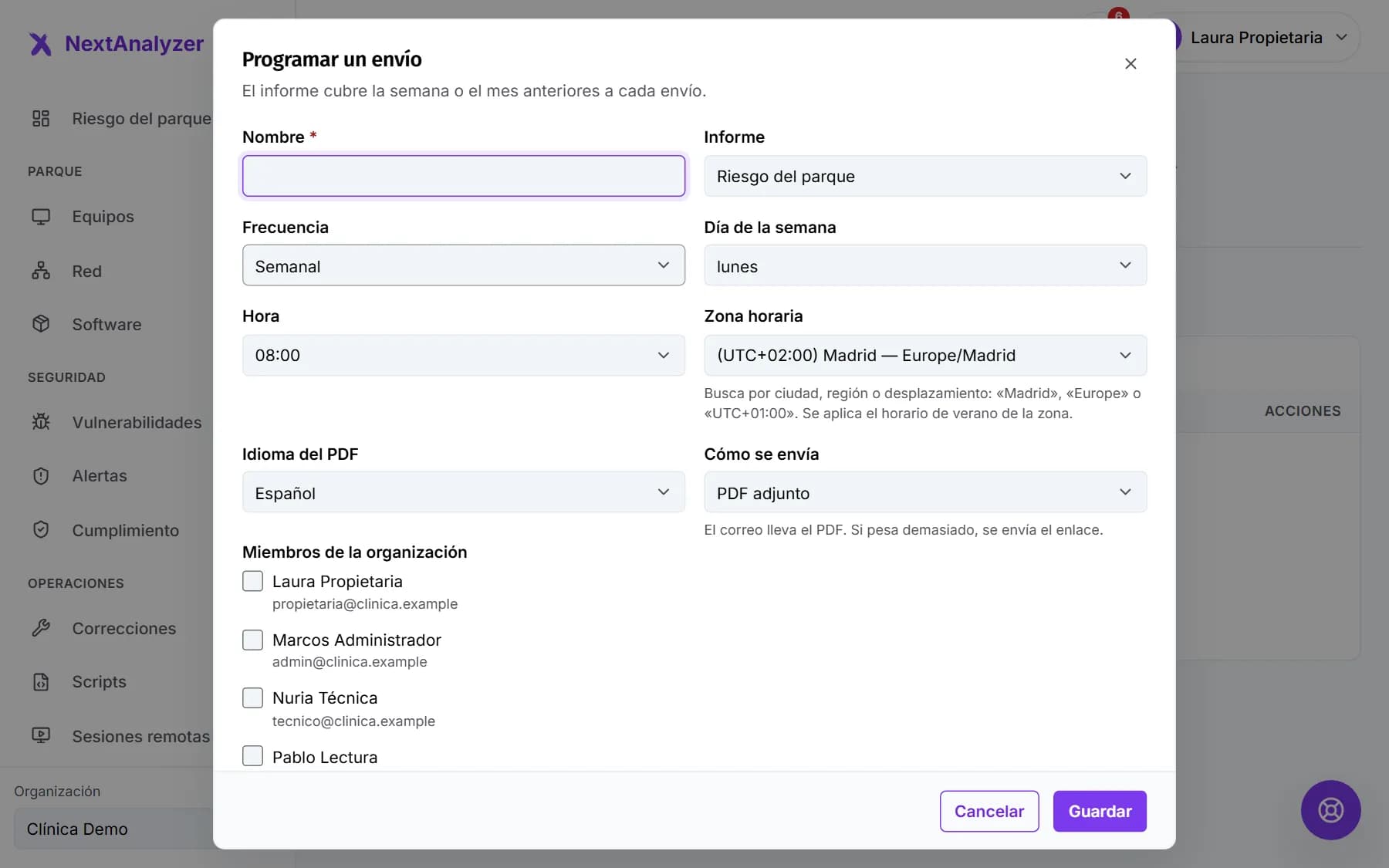The width and height of the screenshot is (1389, 868).
Task: Open the Red network icon
Action: [41, 271]
